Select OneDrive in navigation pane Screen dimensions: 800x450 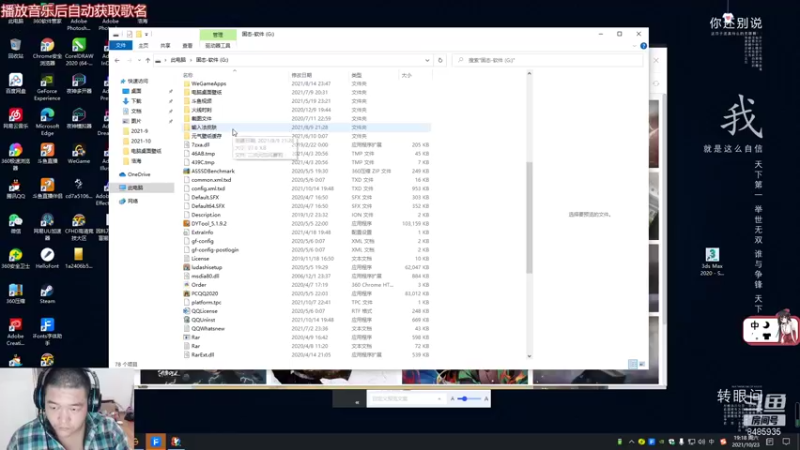coord(139,174)
